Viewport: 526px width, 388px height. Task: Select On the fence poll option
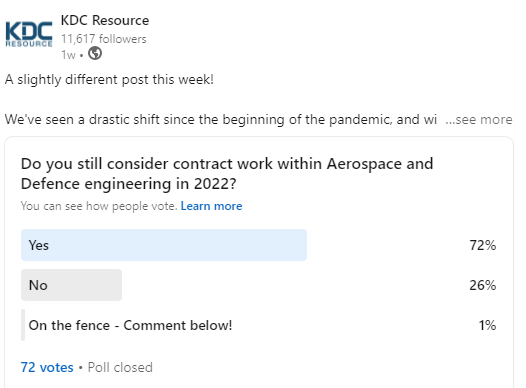(x=130, y=325)
